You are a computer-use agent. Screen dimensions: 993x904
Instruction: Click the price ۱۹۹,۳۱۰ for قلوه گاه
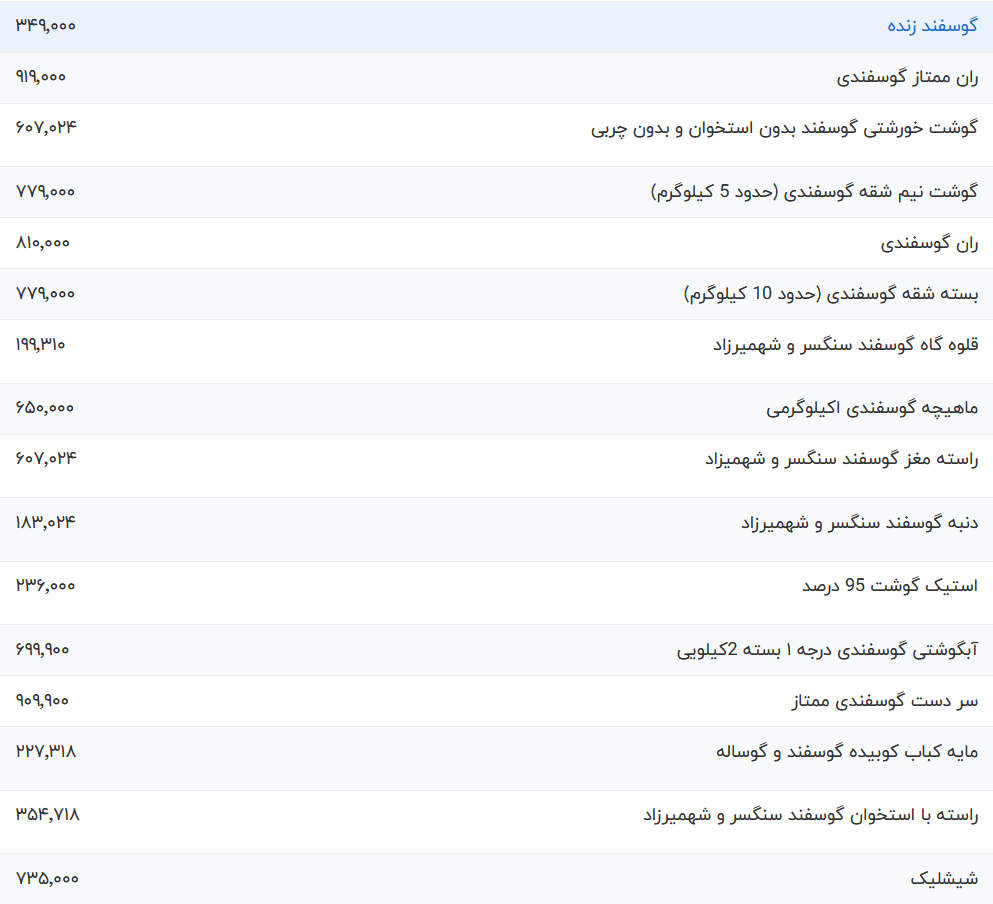pyautogui.click(x=45, y=344)
